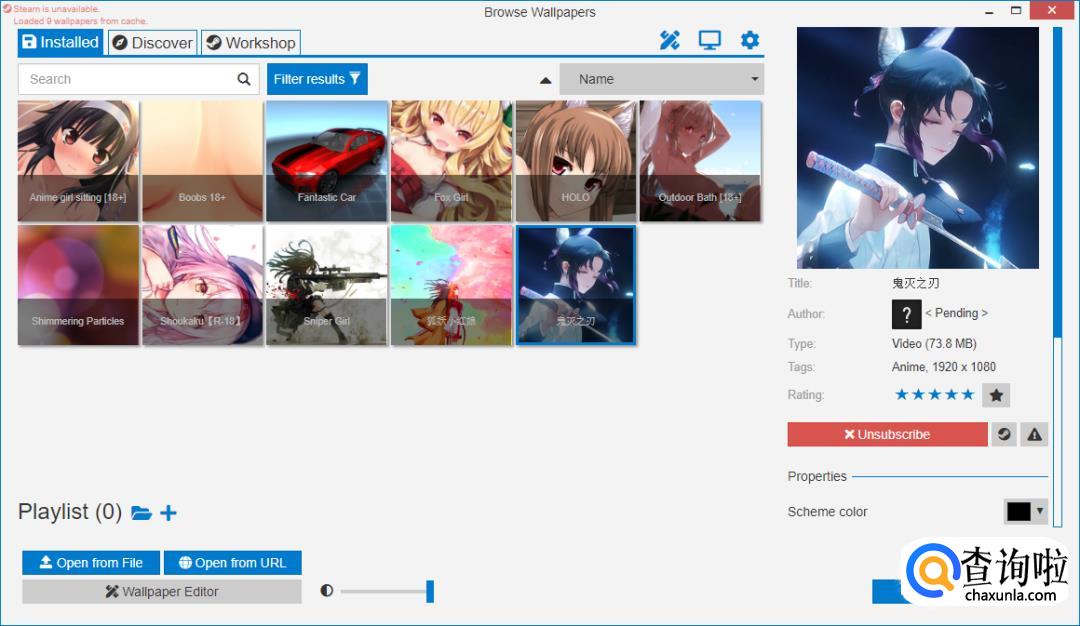Open the Steam page icon next to Unsubscribe
This screenshot has height=626, width=1080.
[1004, 434]
